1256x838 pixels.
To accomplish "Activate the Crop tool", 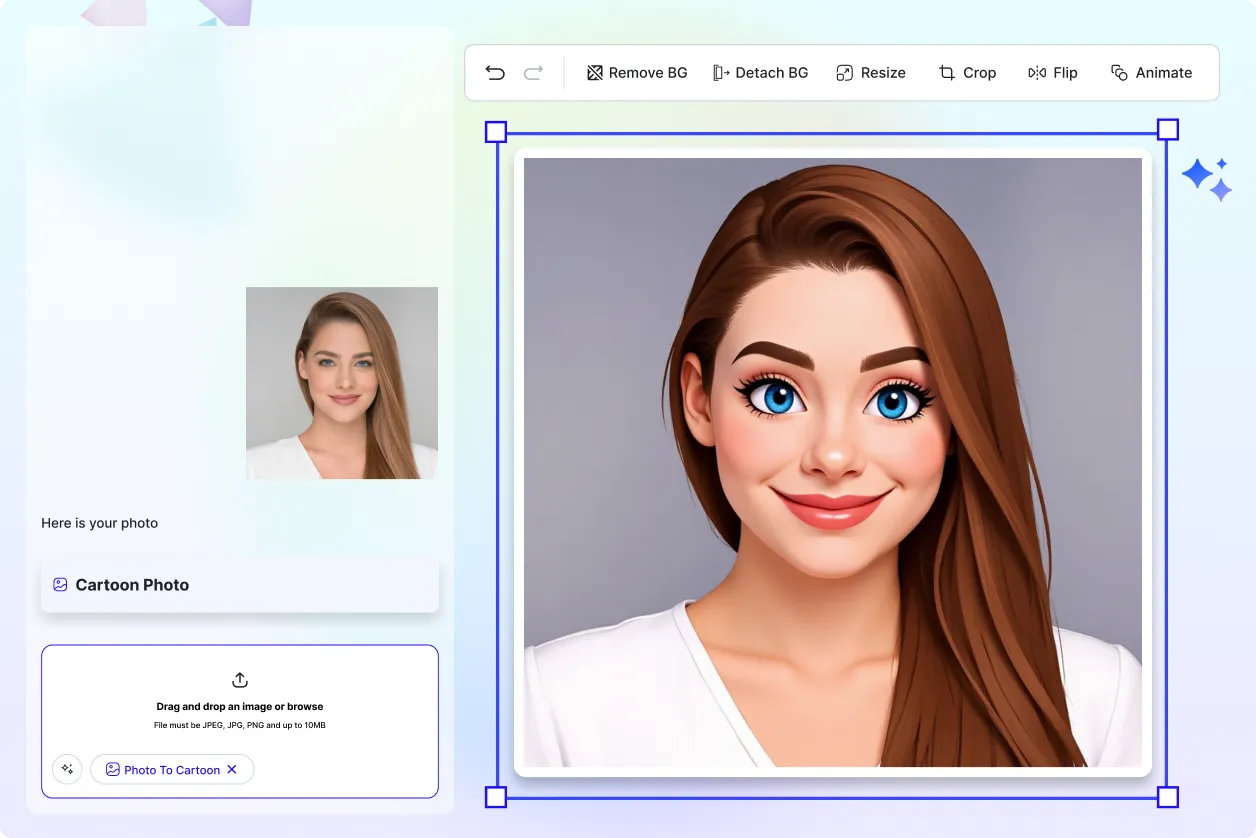I will pos(967,72).
